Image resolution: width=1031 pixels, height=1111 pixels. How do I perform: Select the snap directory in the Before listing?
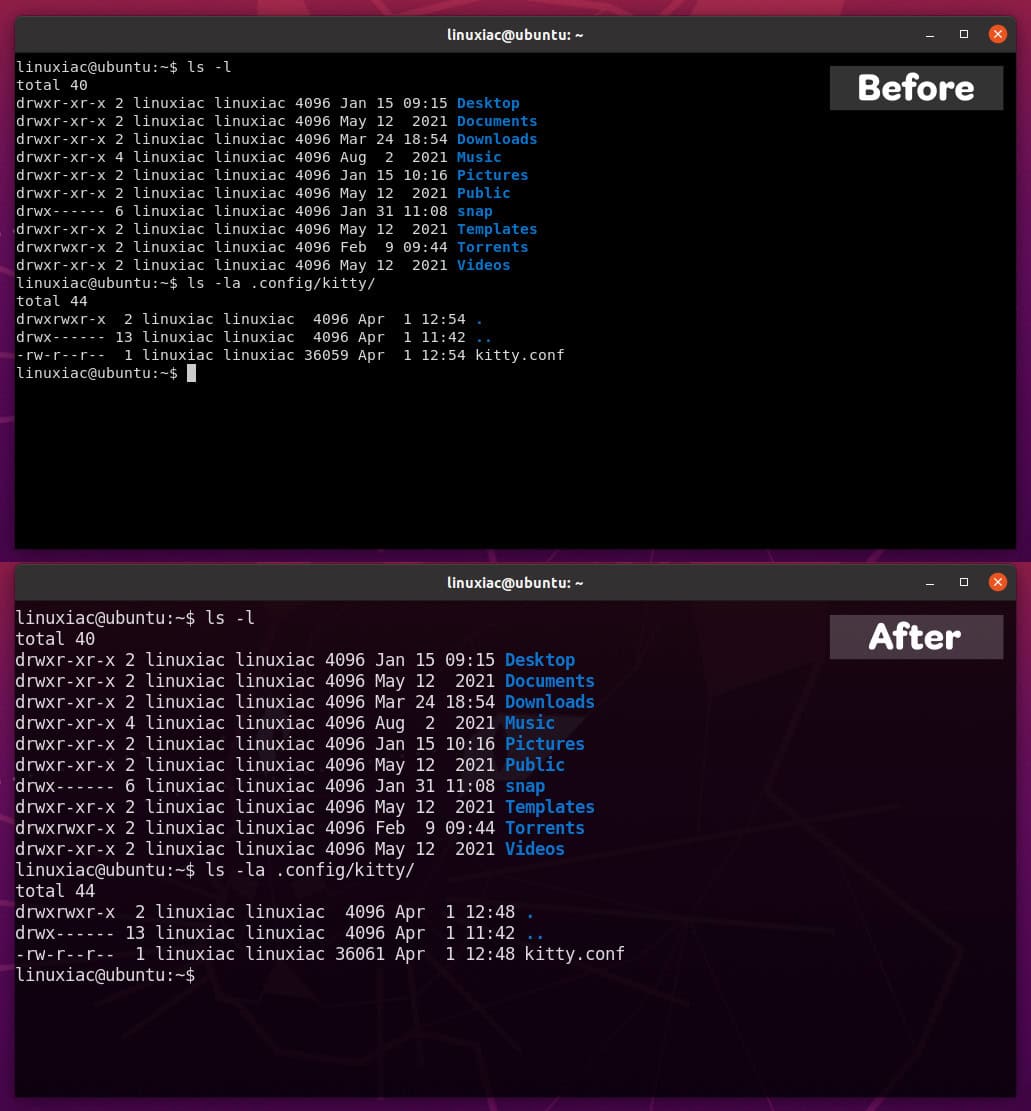[x=474, y=211]
